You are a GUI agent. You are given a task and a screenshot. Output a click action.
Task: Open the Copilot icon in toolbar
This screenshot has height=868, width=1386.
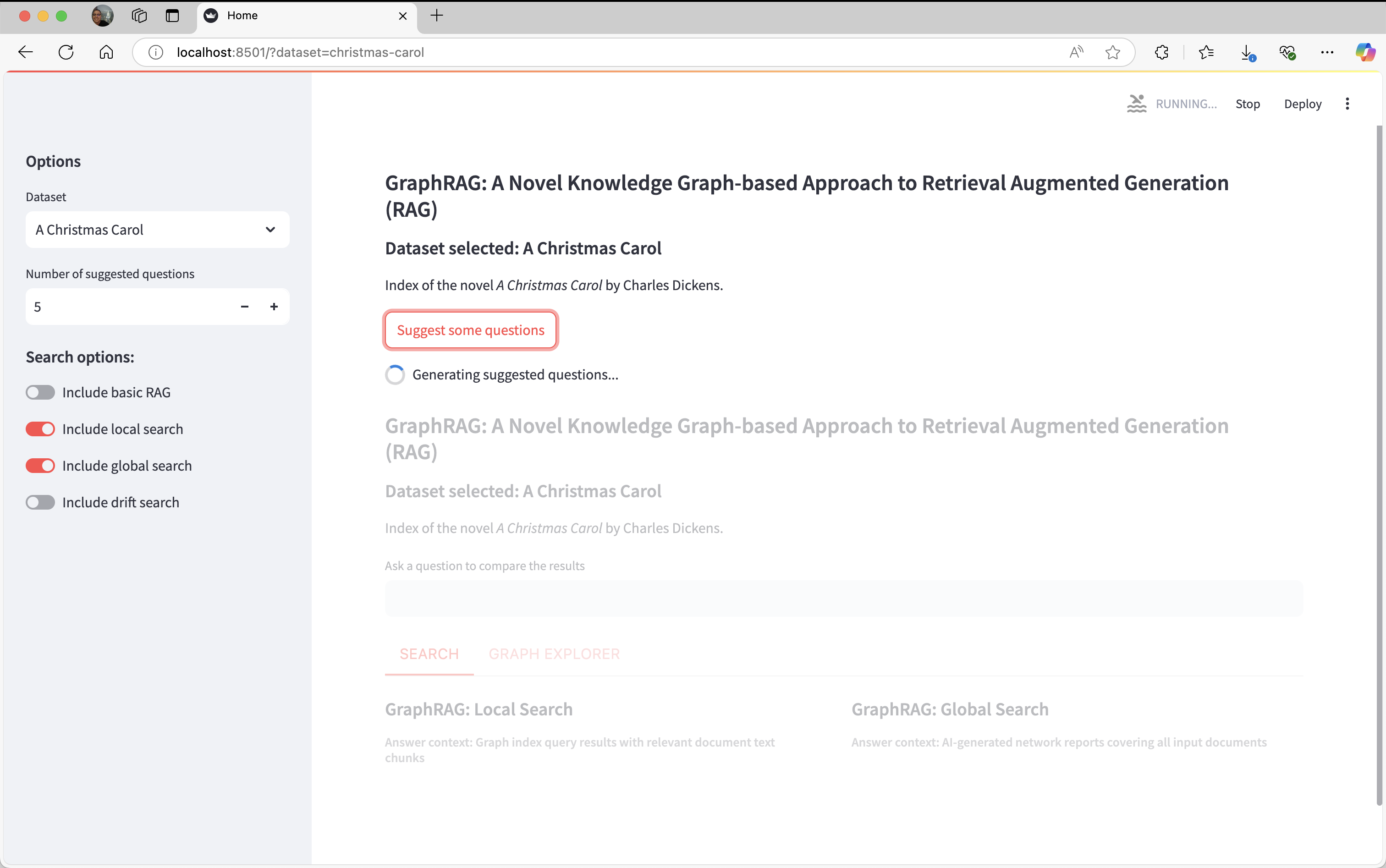1365,52
